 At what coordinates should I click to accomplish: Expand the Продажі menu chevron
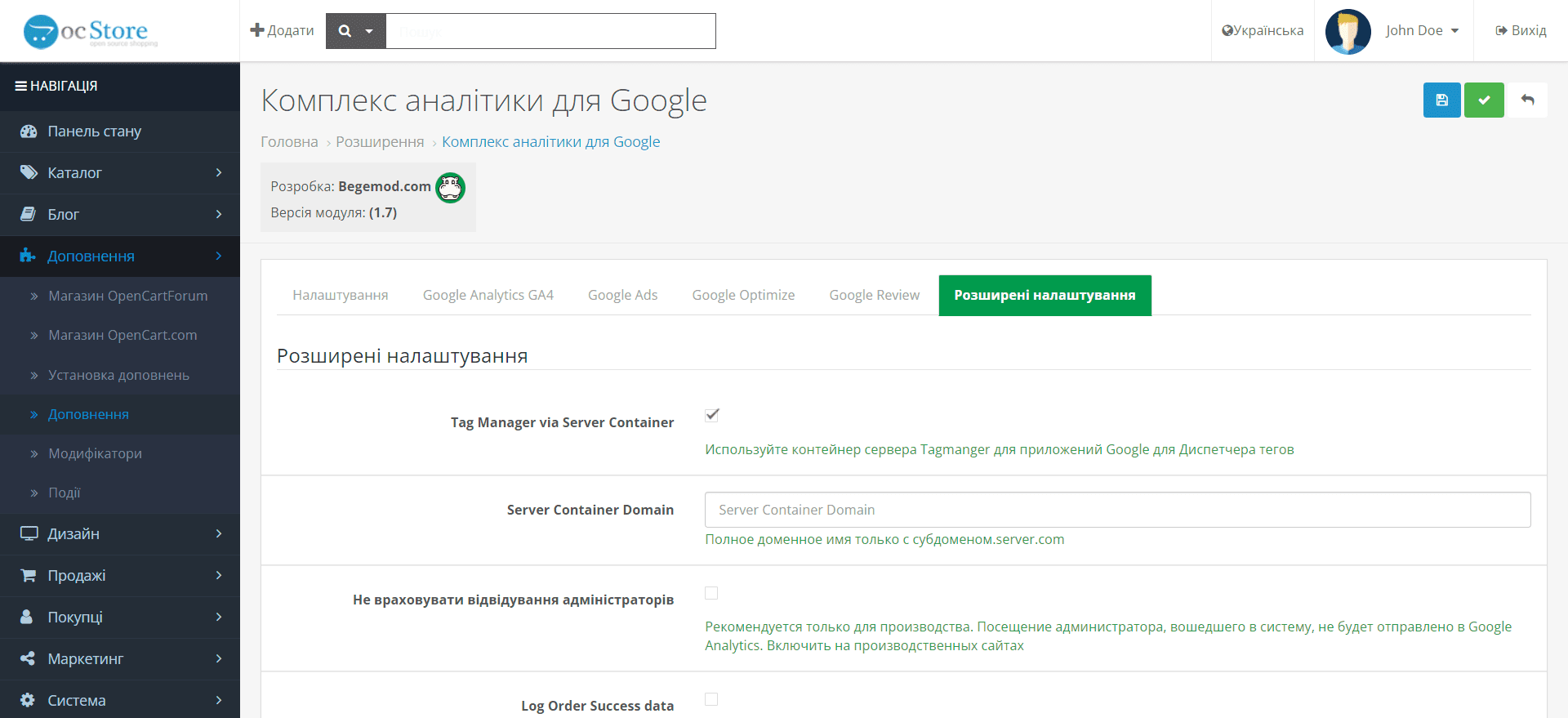coord(219,575)
